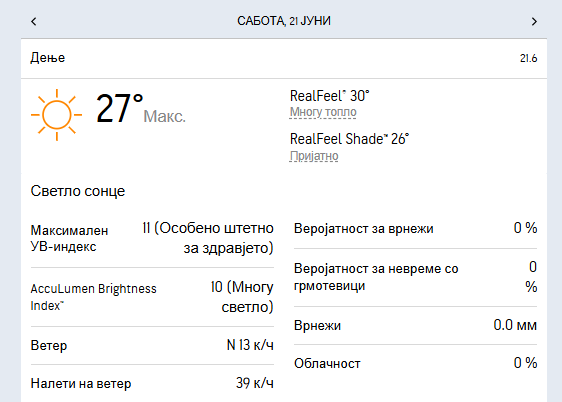
Task: Select the Максимален УВ-индекс row
Action: point(152,238)
